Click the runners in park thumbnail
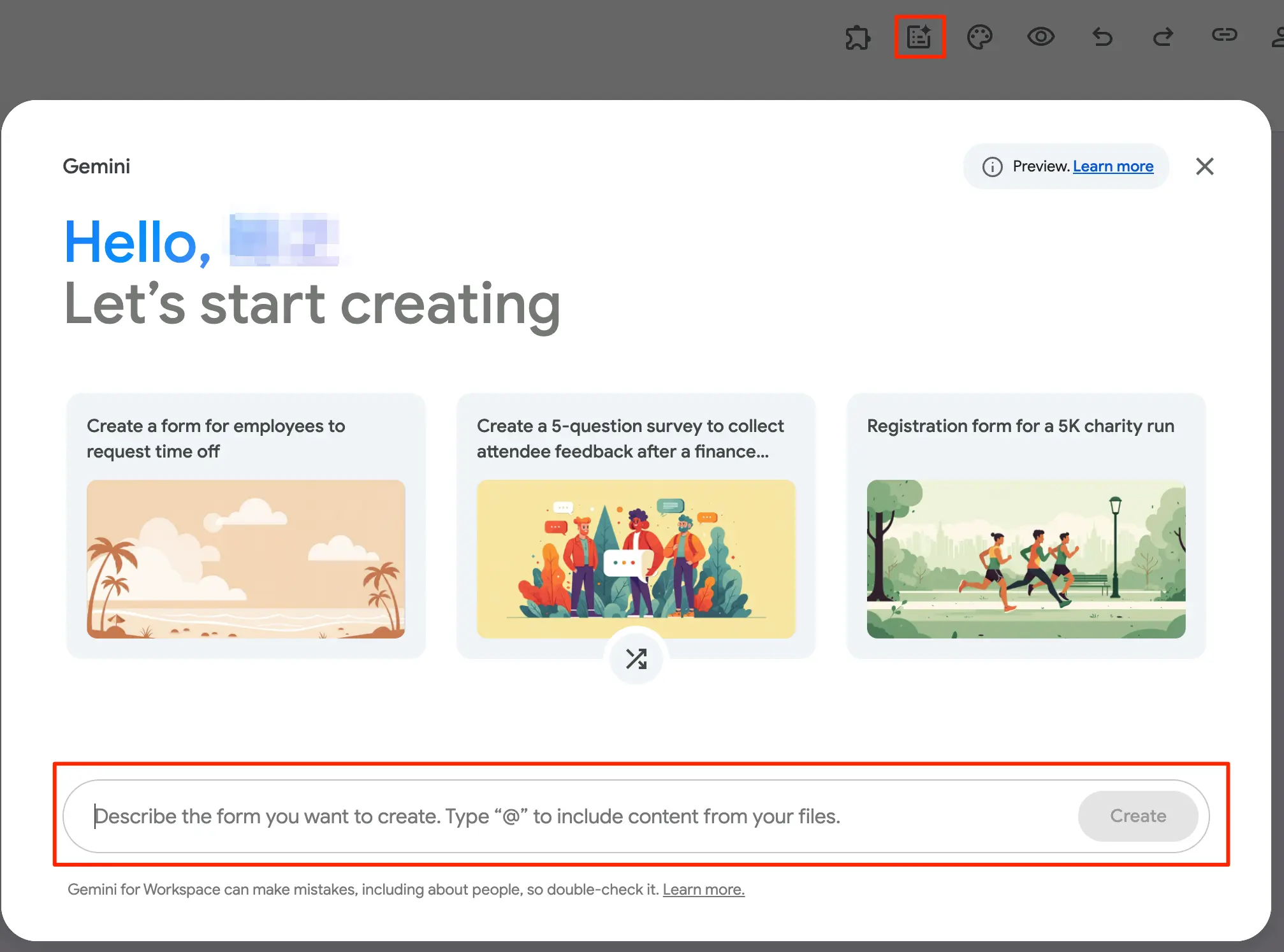This screenshot has height=952, width=1284. coord(1026,559)
